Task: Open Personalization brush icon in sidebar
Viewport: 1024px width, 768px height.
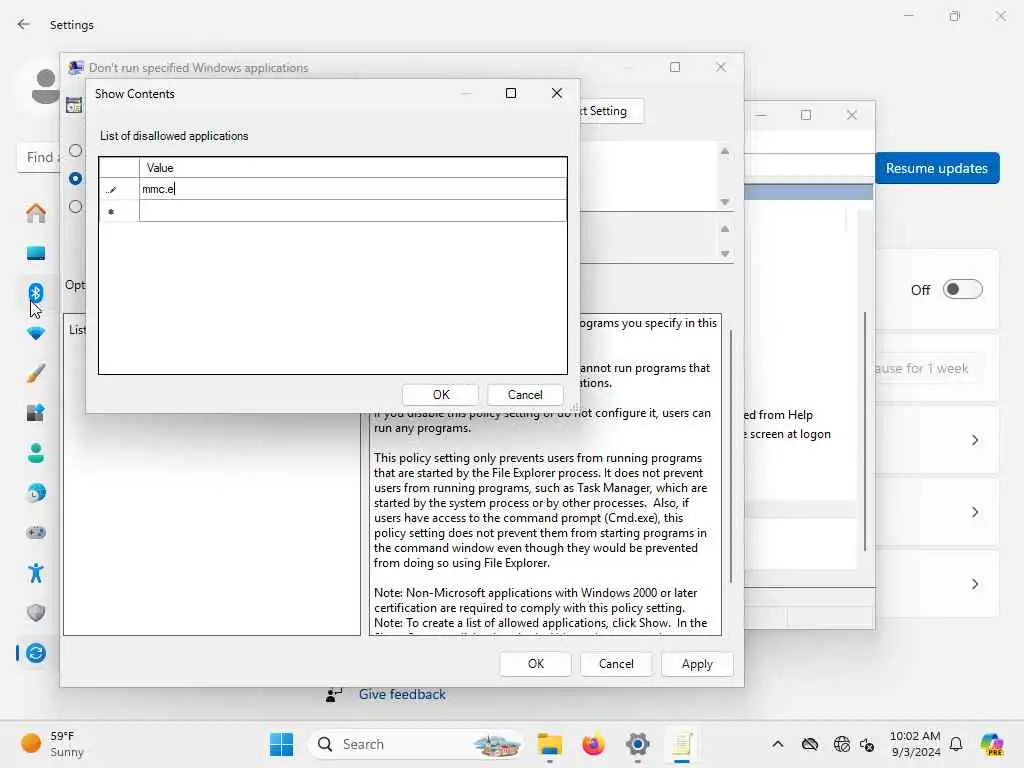Action: point(36,373)
